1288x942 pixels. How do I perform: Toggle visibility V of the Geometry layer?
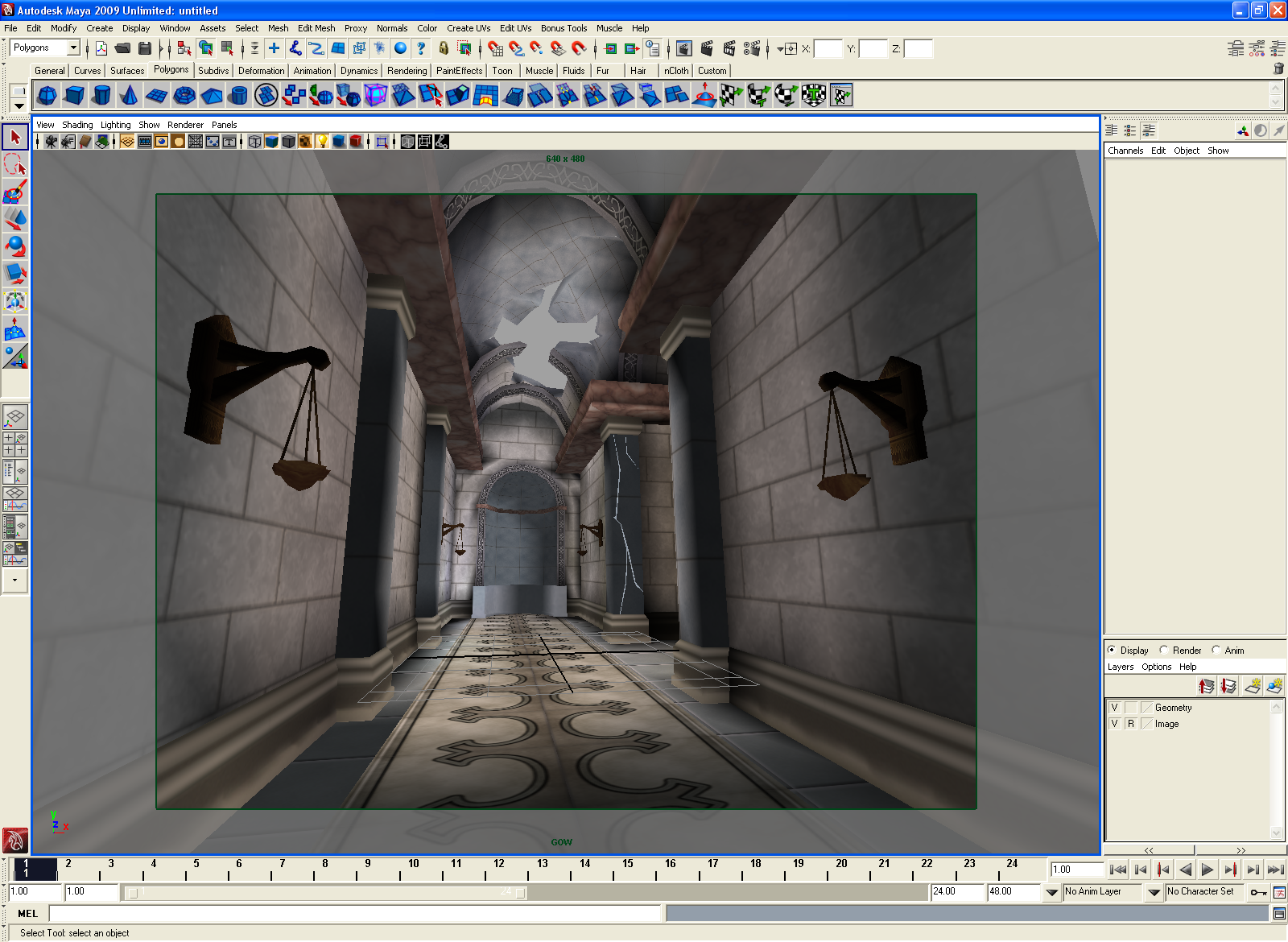[1114, 708]
